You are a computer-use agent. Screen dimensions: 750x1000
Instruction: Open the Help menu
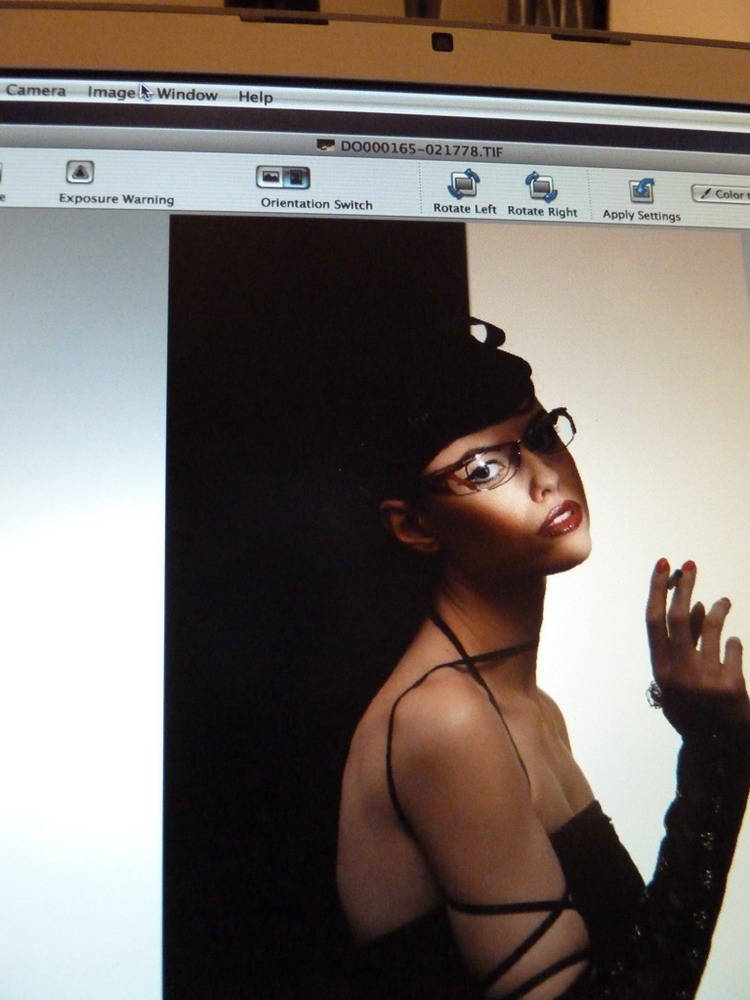pos(255,97)
